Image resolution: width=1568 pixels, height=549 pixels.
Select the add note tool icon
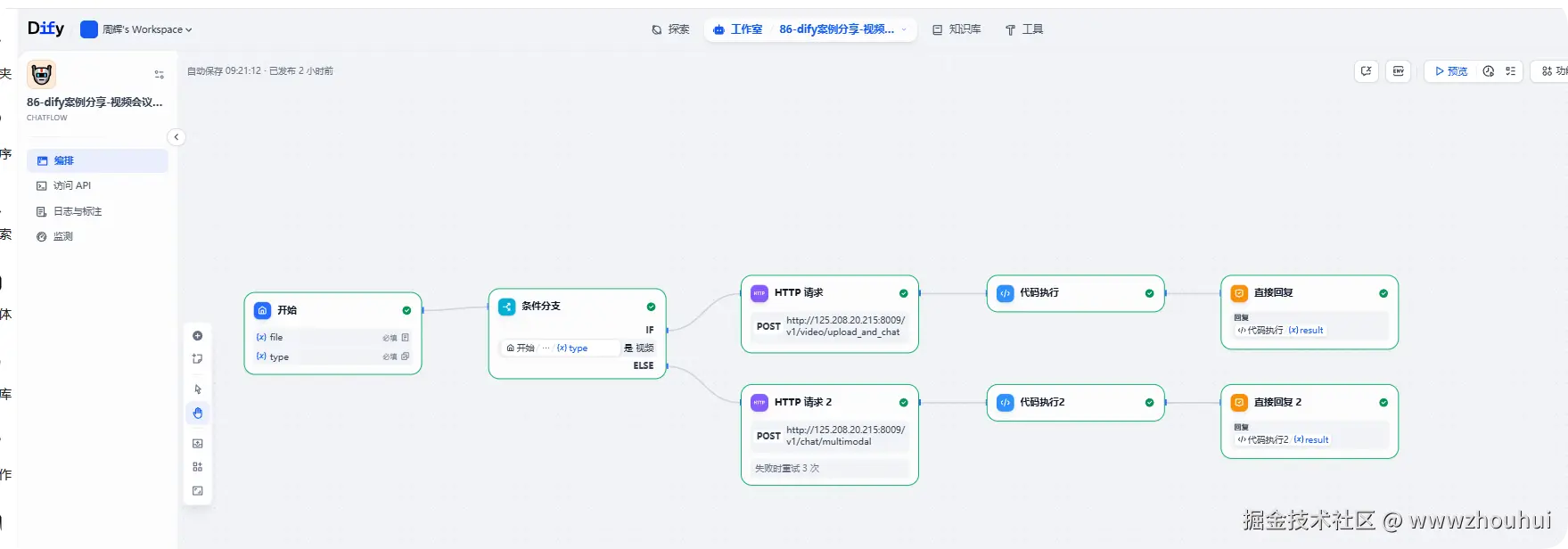[x=198, y=359]
